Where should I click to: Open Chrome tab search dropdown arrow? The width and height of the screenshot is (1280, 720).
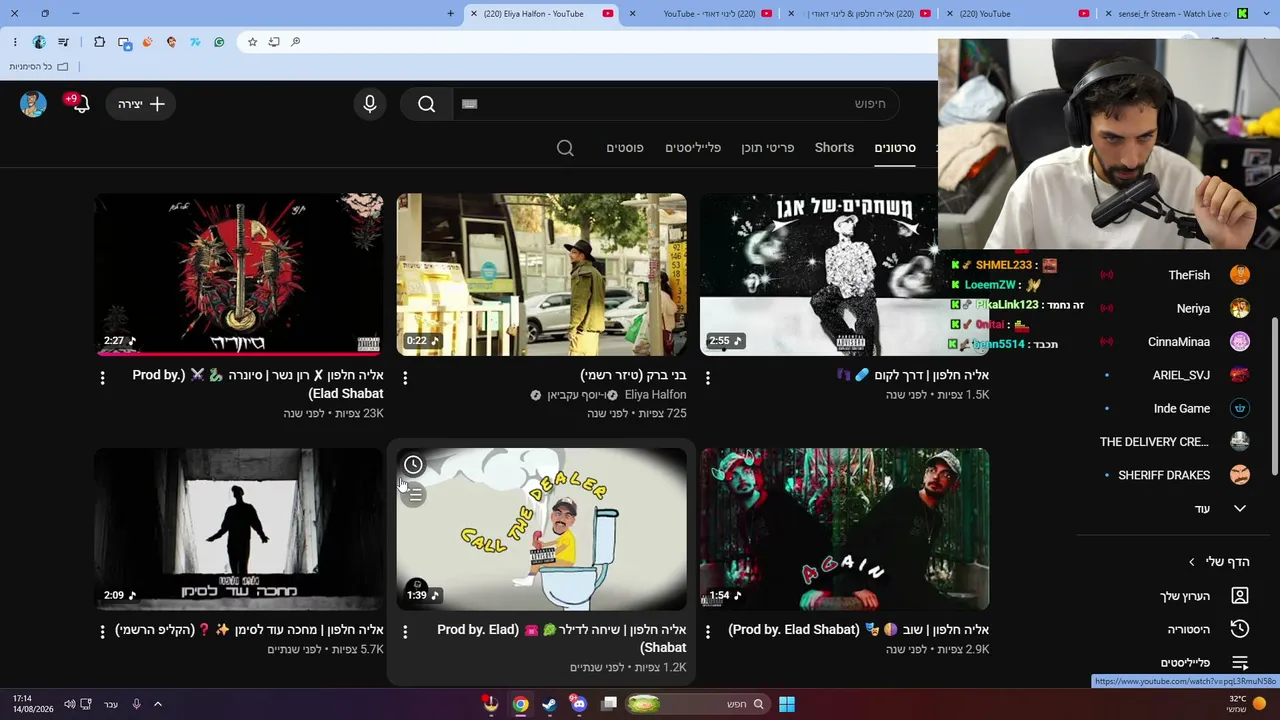point(1268,14)
